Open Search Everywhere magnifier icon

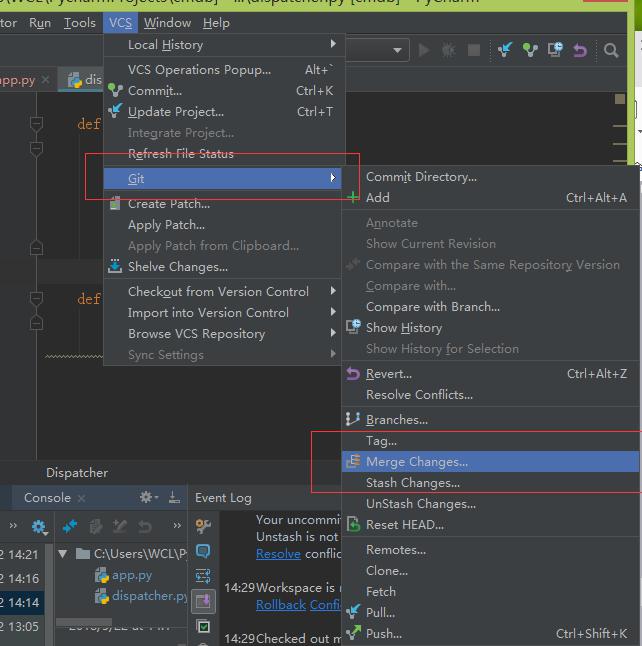tap(611, 50)
